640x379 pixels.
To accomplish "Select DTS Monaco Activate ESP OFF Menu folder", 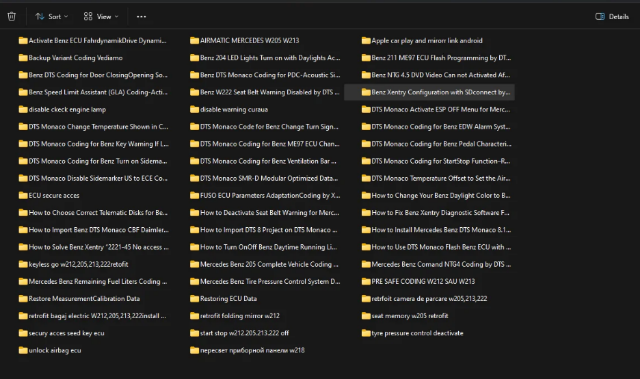I will click(x=441, y=109).
